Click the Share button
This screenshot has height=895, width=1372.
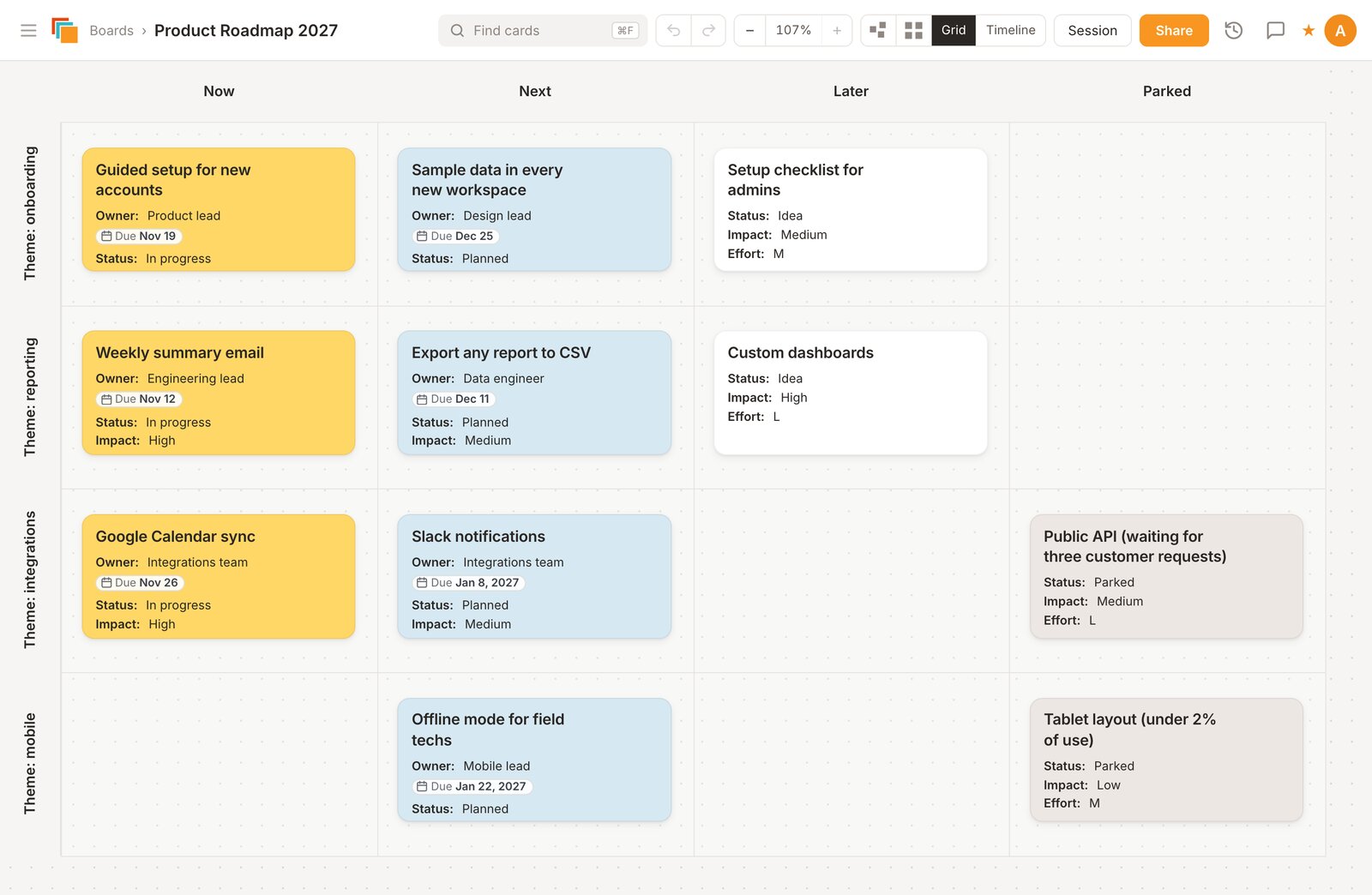point(1174,30)
